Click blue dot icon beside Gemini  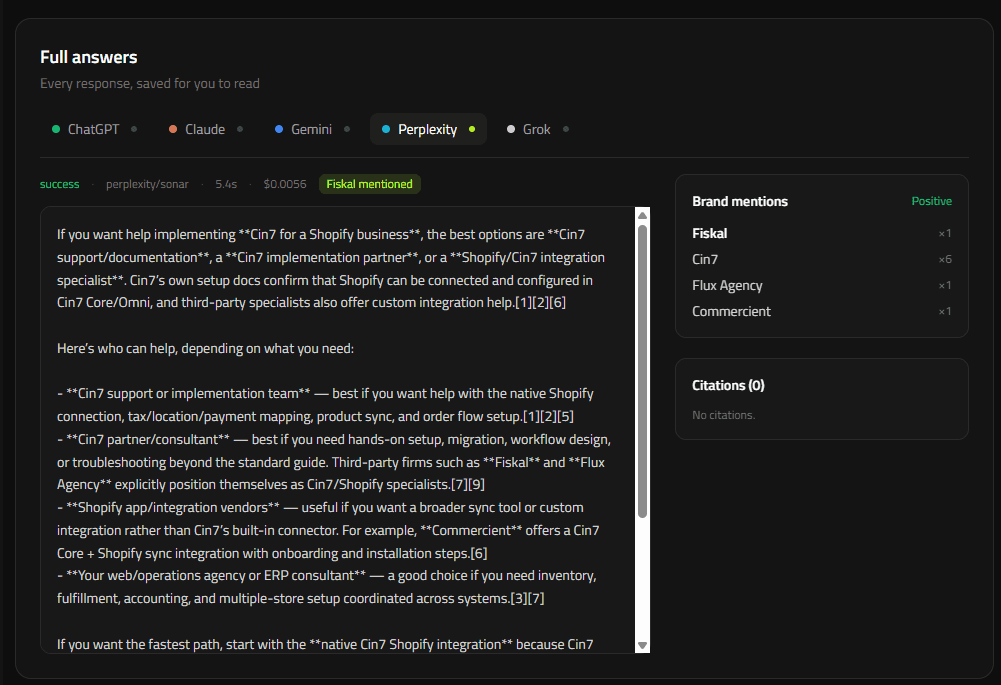(279, 129)
